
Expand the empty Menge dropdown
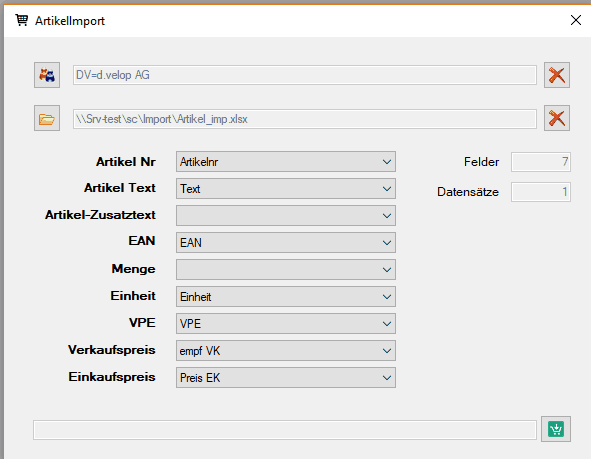click(x=286, y=269)
